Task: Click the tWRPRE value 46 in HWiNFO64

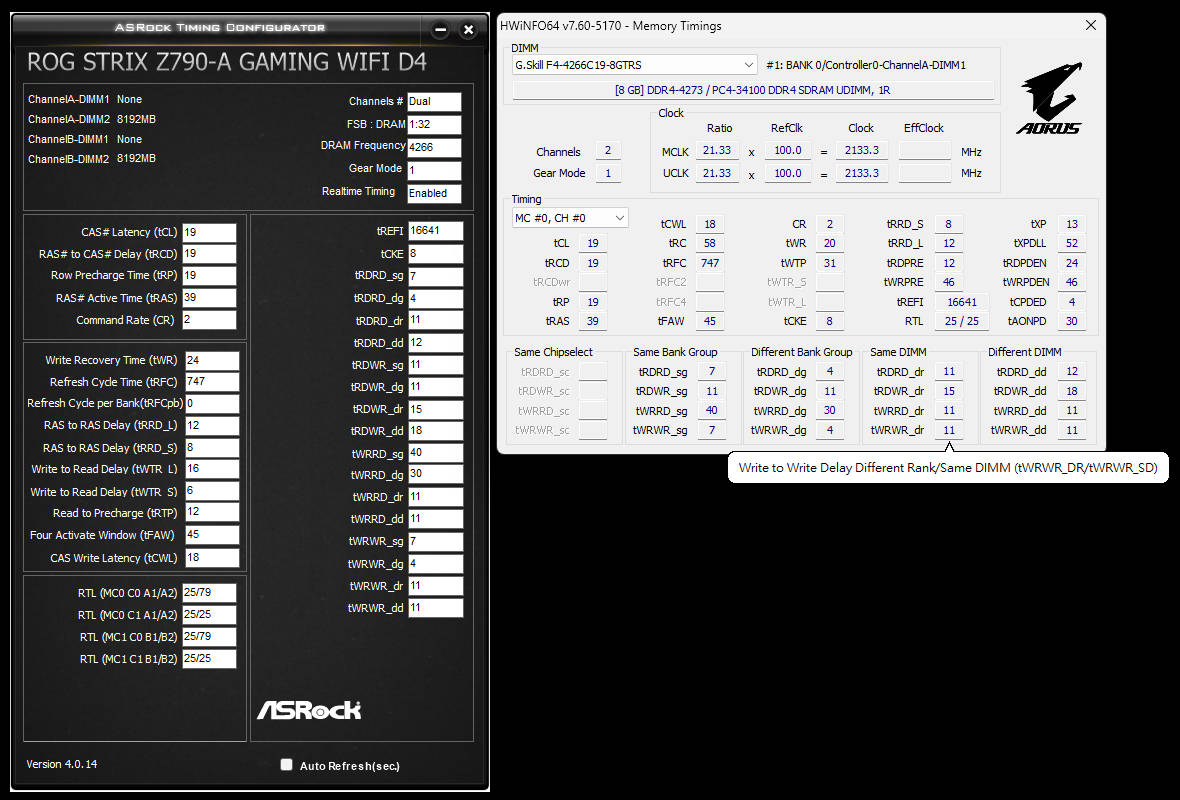Action: tap(948, 282)
